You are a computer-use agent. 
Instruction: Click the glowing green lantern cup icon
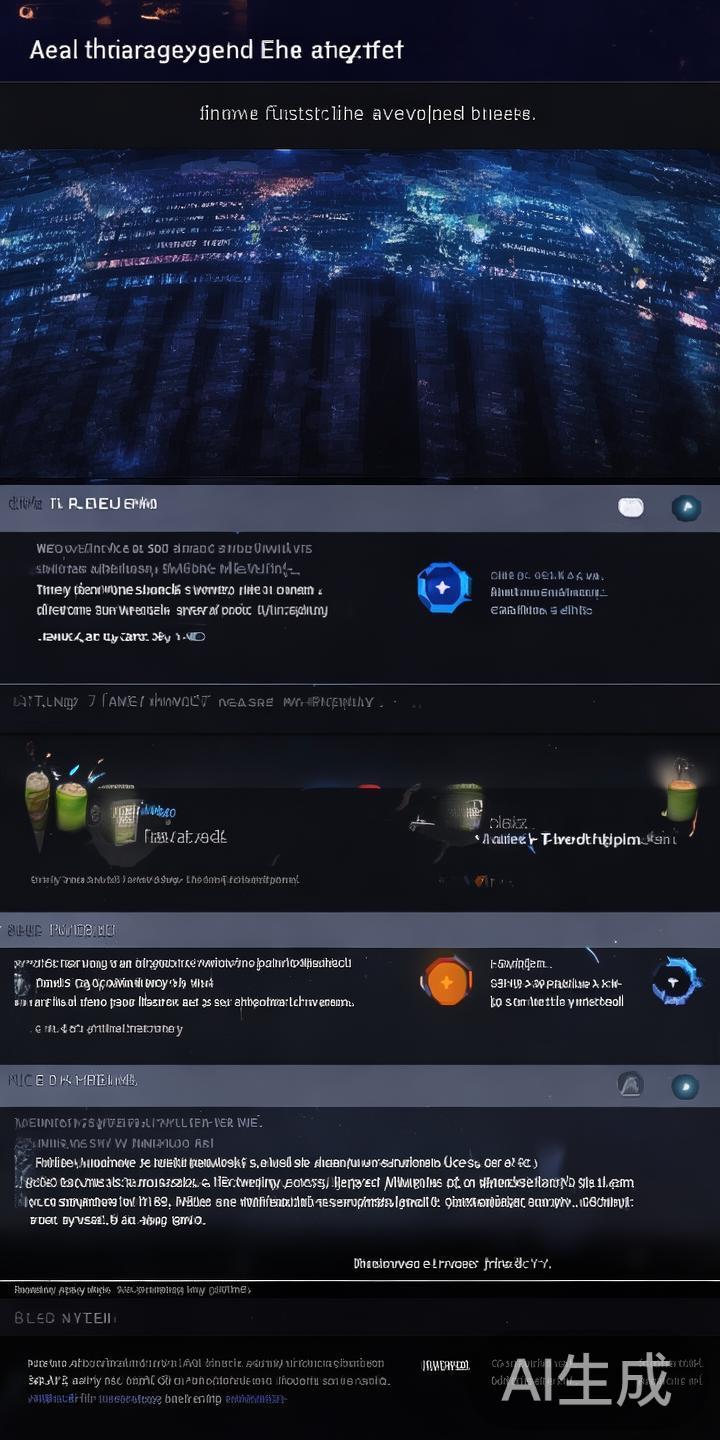tap(680, 791)
